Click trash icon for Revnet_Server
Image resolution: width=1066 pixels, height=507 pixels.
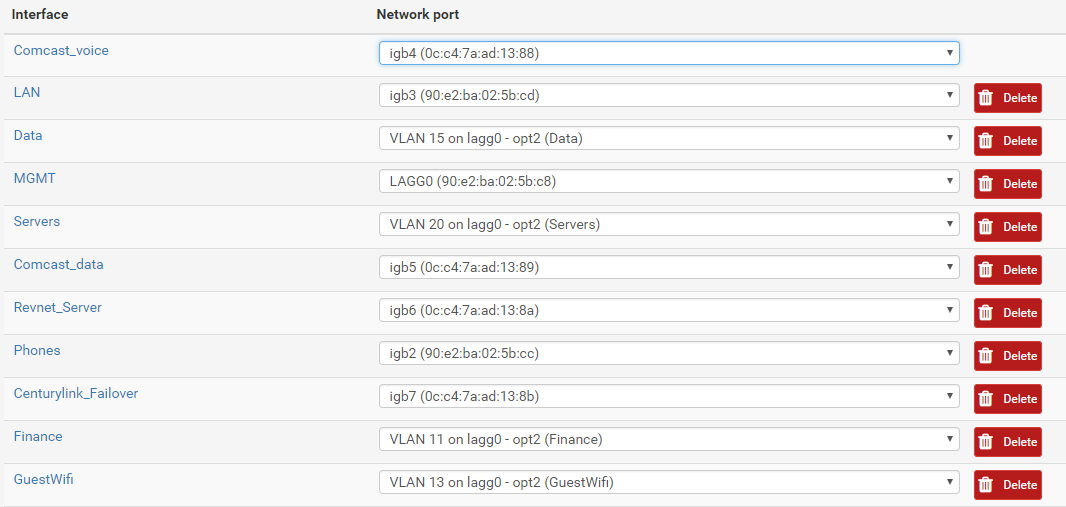tap(986, 313)
